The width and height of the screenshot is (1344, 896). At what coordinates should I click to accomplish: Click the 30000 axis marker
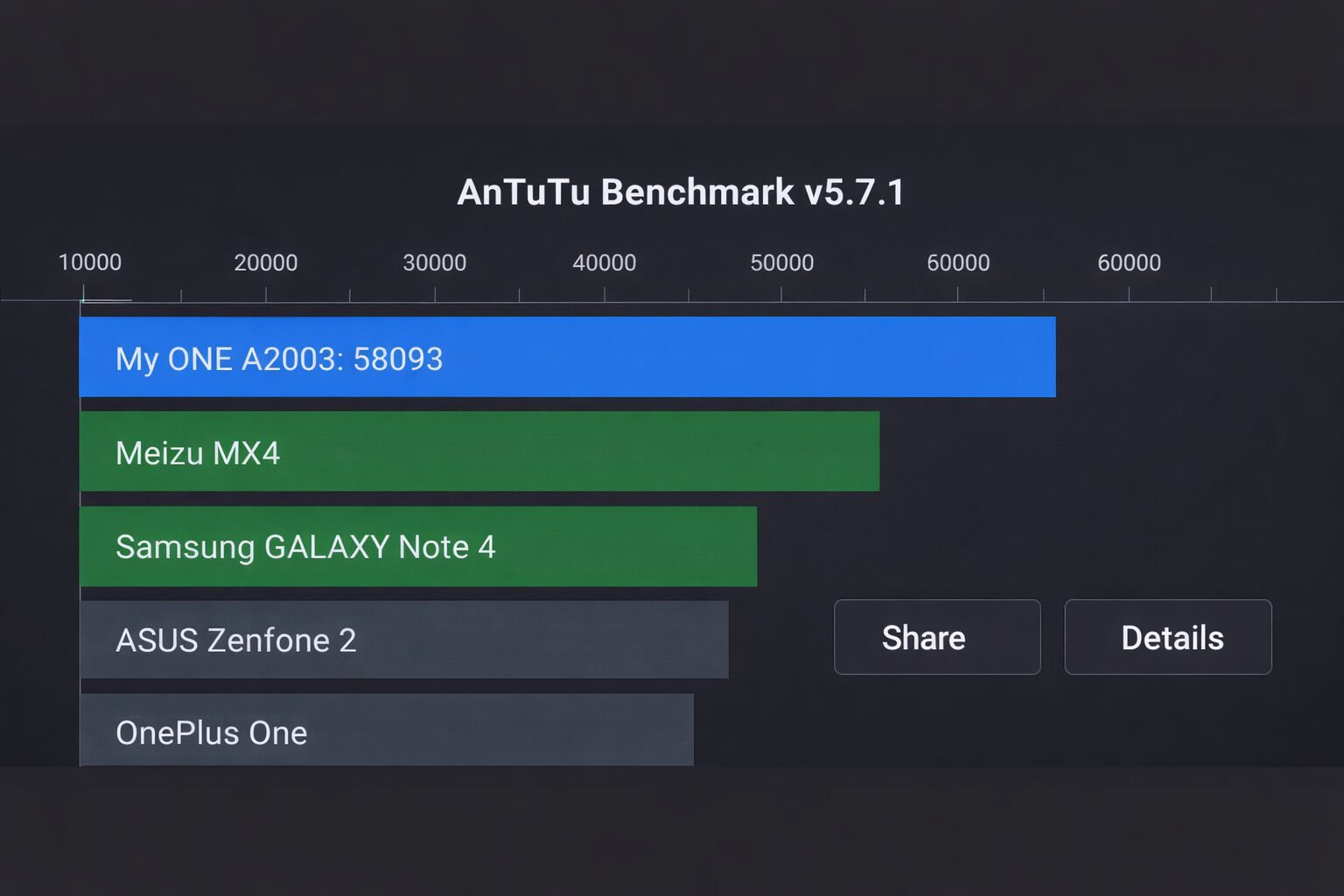tap(437, 262)
